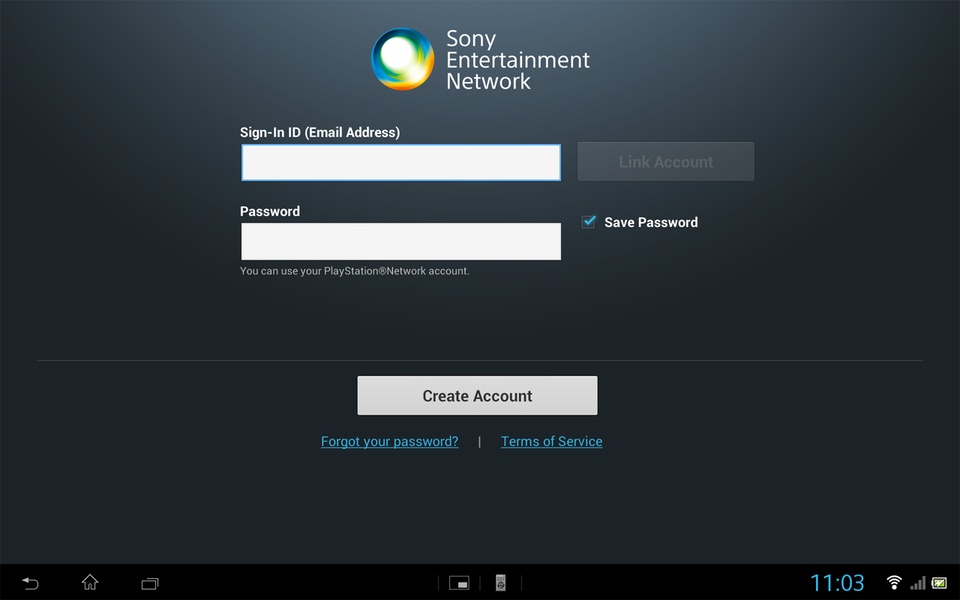Open the Terms of Service link
The height and width of the screenshot is (600, 960).
click(x=552, y=441)
